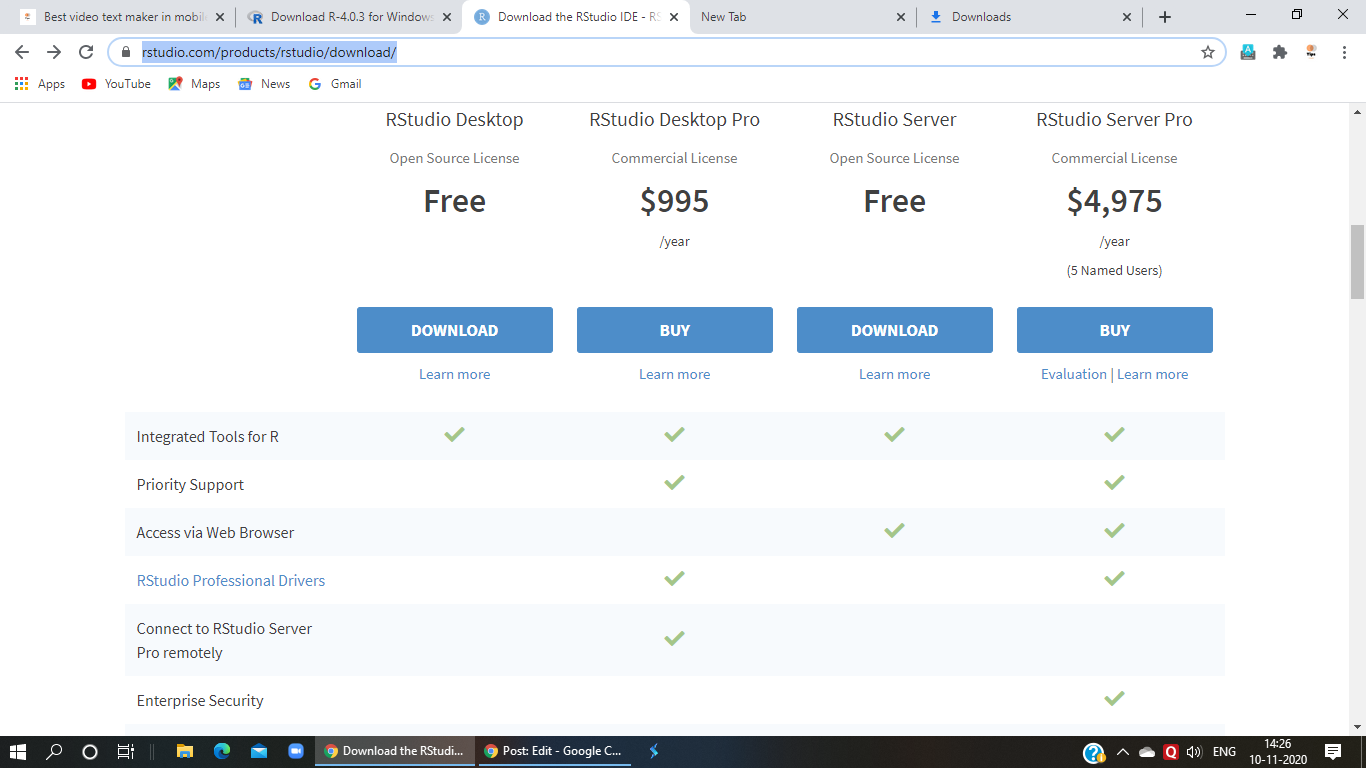Click DOWNLOAD under RStudio Server
1366x768 pixels.
895,330
